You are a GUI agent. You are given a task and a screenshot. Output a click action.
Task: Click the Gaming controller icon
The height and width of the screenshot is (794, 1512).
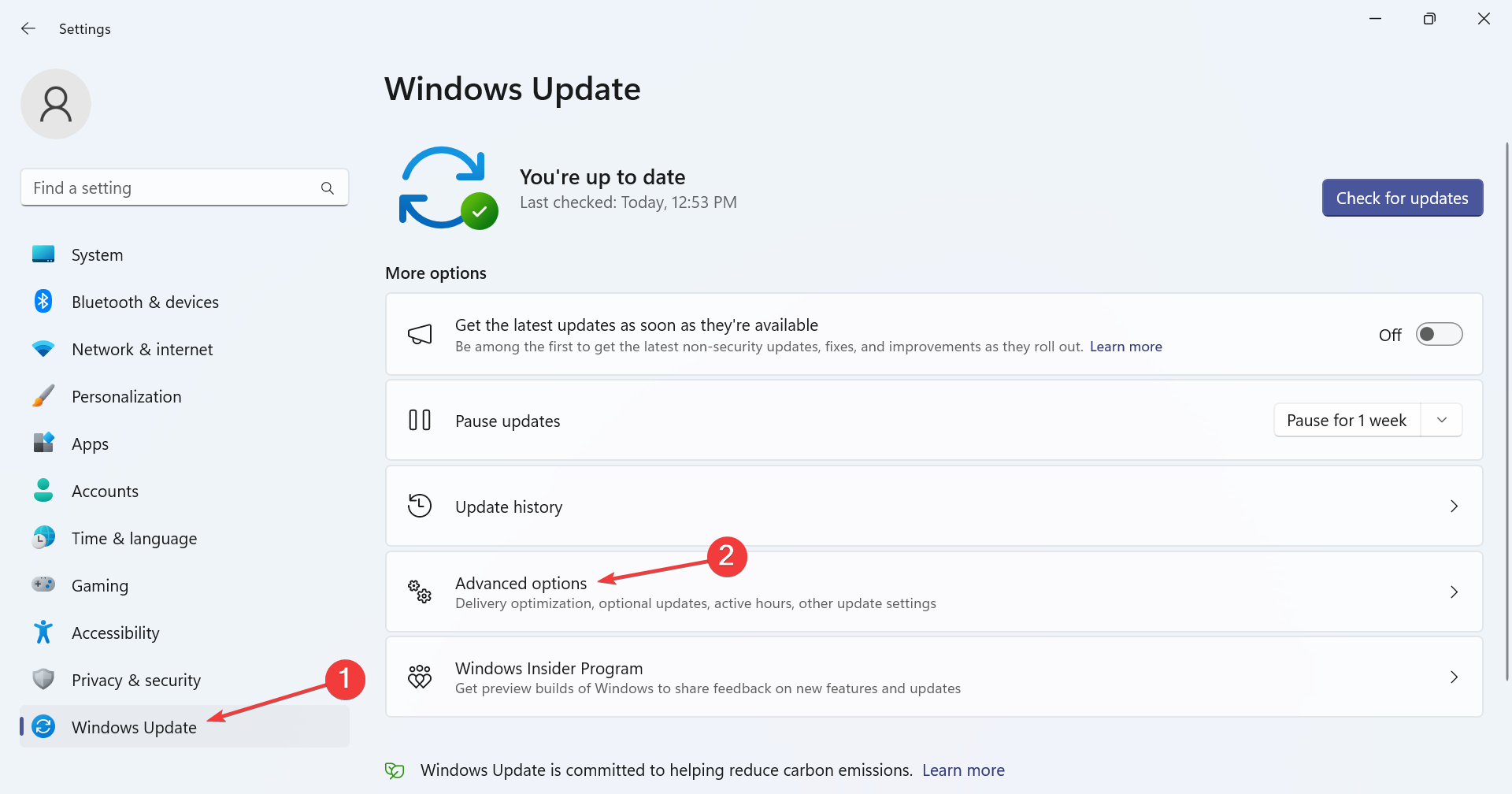(x=43, y=584)
